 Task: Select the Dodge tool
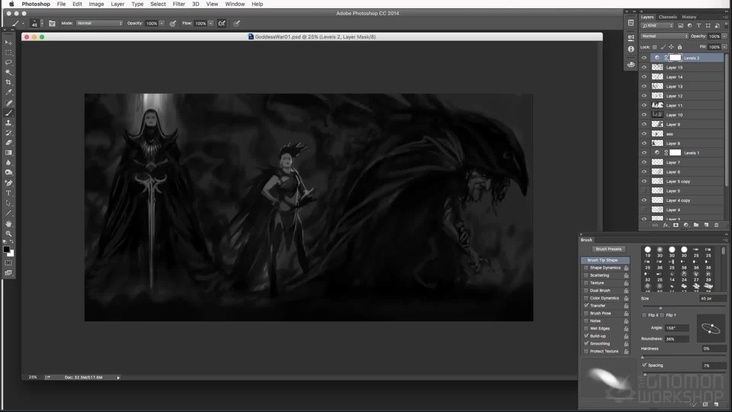pos(8,173)
